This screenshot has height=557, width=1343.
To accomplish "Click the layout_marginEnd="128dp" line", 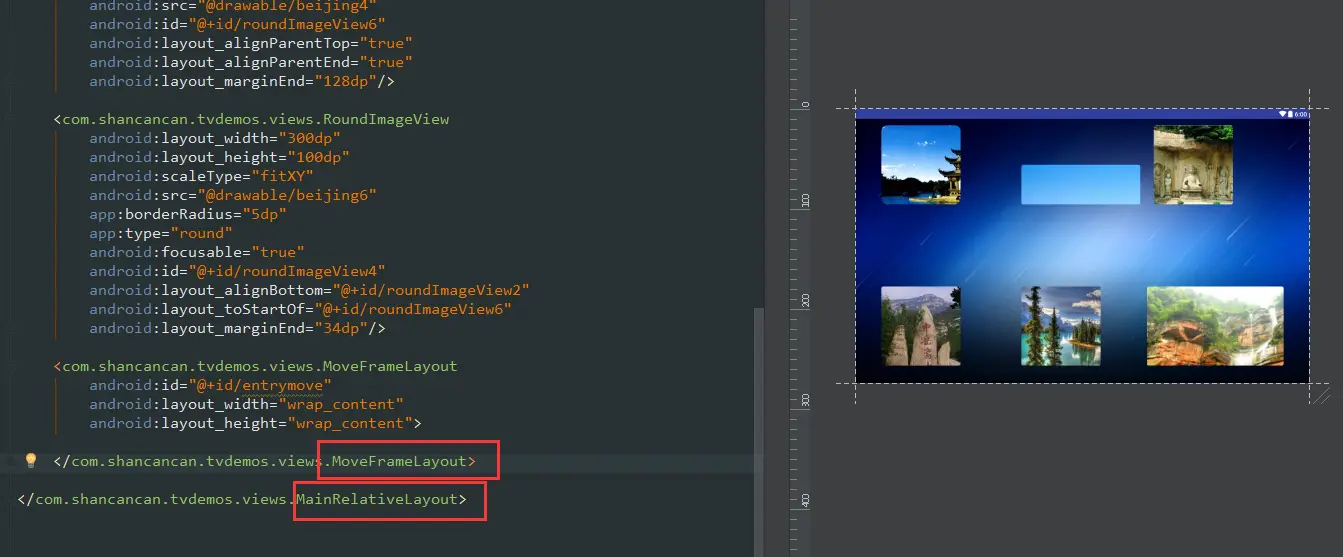I will click(242, 81).
